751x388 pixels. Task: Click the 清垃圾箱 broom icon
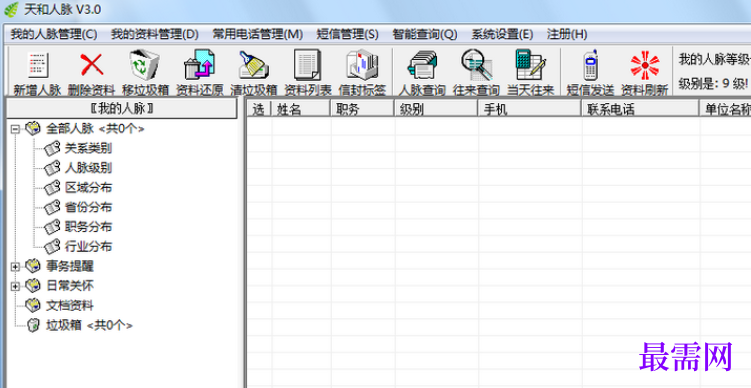[x=253, y=65]
